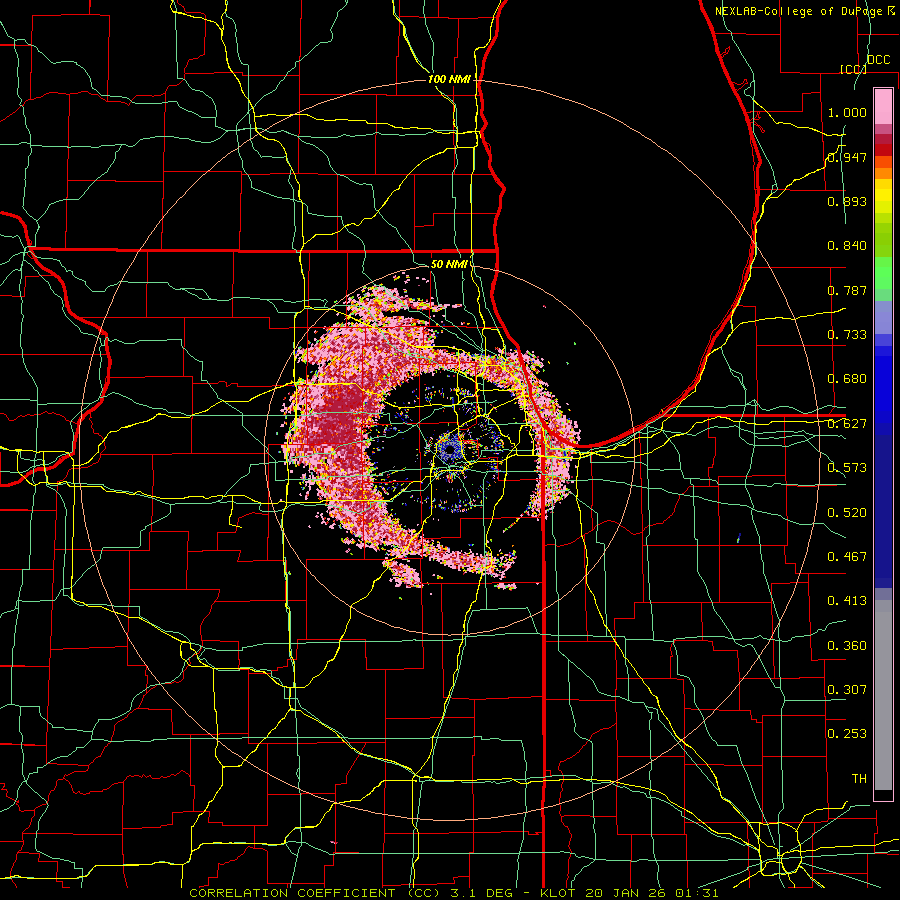Click the 0.467 scale value
Screen dimensions: 900x900
(x=847, y=557)
